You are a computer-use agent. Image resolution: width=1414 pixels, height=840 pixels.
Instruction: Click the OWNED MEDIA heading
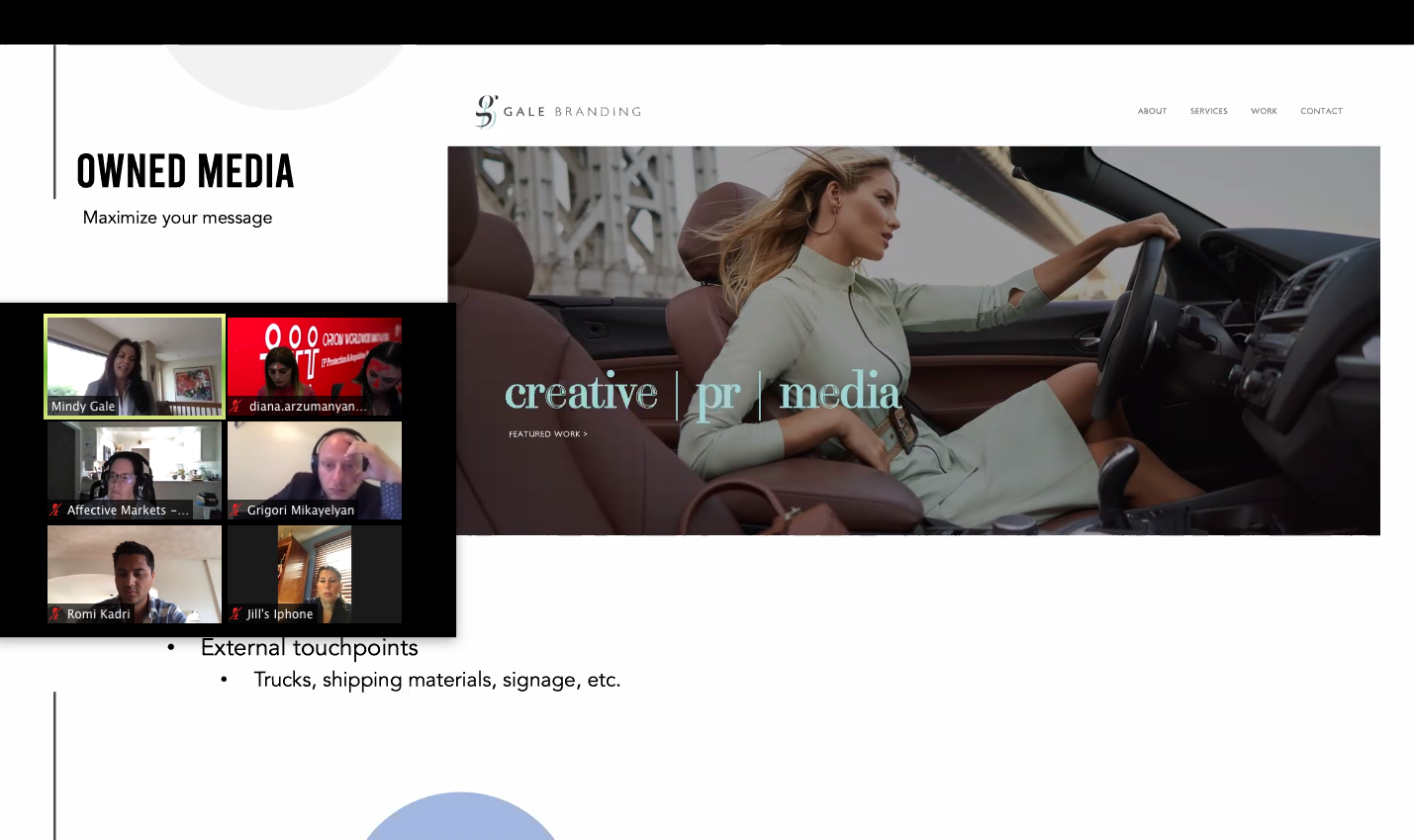pyautogui.click(x=185, y=171)
